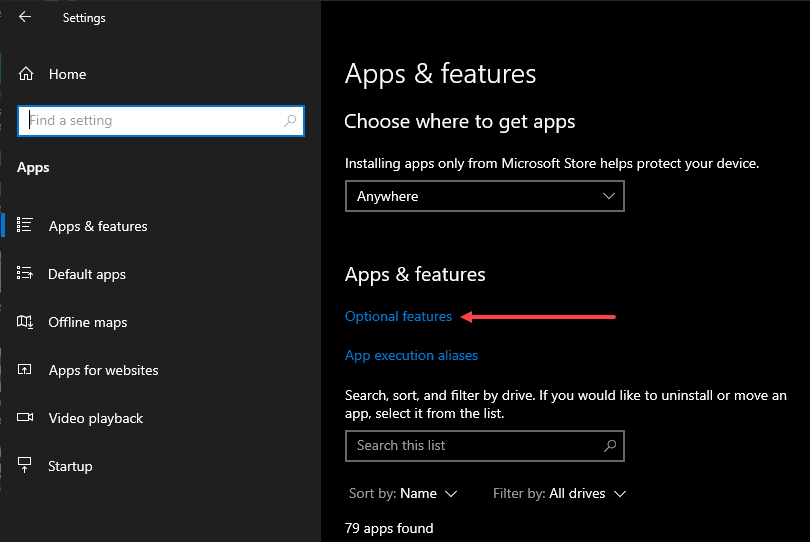Click the Startup icon
810x542 pixels.
(26, 466)
